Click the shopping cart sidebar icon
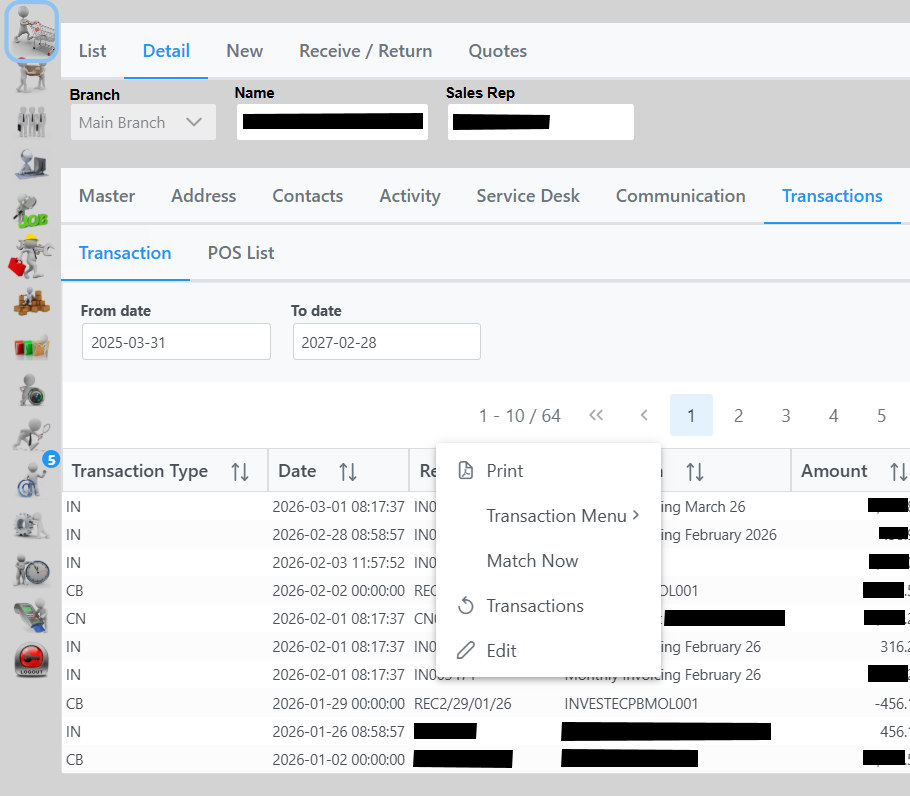The width and height of the screenshot is (910, 796). pyautogui.click(x=32, y=32)
